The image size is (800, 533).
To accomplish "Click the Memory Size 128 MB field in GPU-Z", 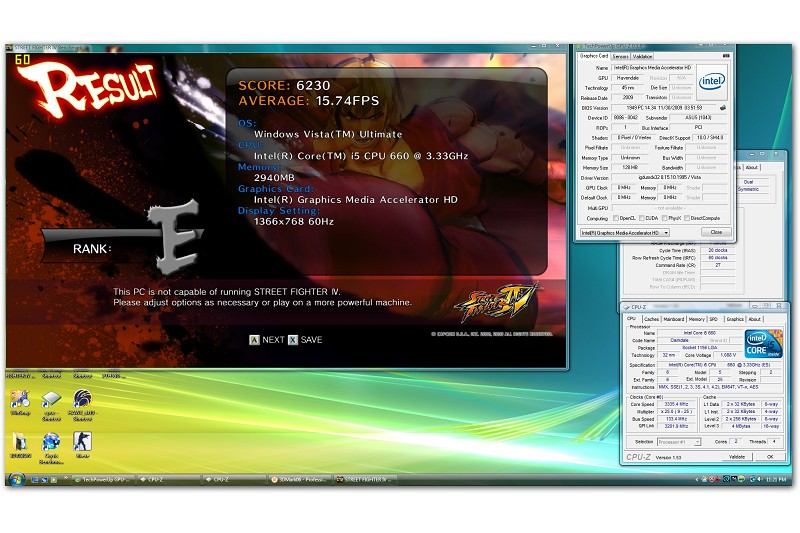I will pyautogui.click(x=630, y=167).
